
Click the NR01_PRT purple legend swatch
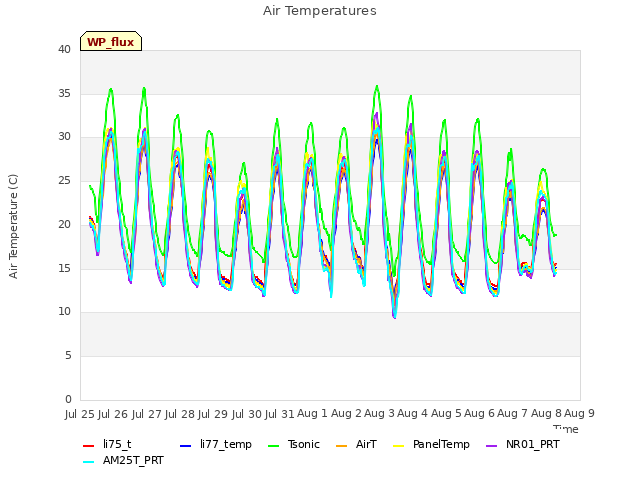[x=492, y=446]
